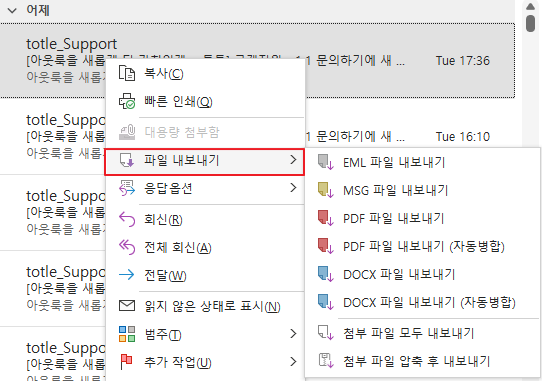
Task: Open the 파일 내보내기 menu entry
Action: [205, 162]
